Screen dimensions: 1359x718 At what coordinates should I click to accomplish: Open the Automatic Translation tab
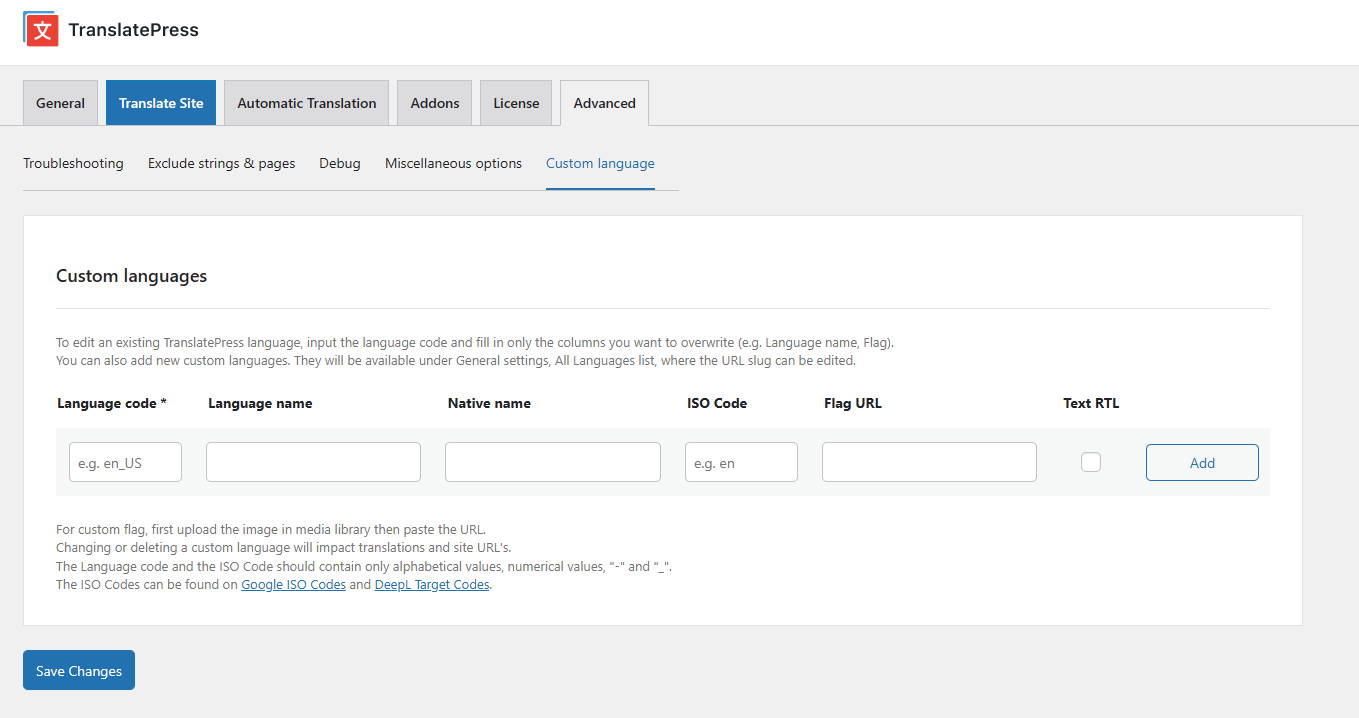point(307,103)
